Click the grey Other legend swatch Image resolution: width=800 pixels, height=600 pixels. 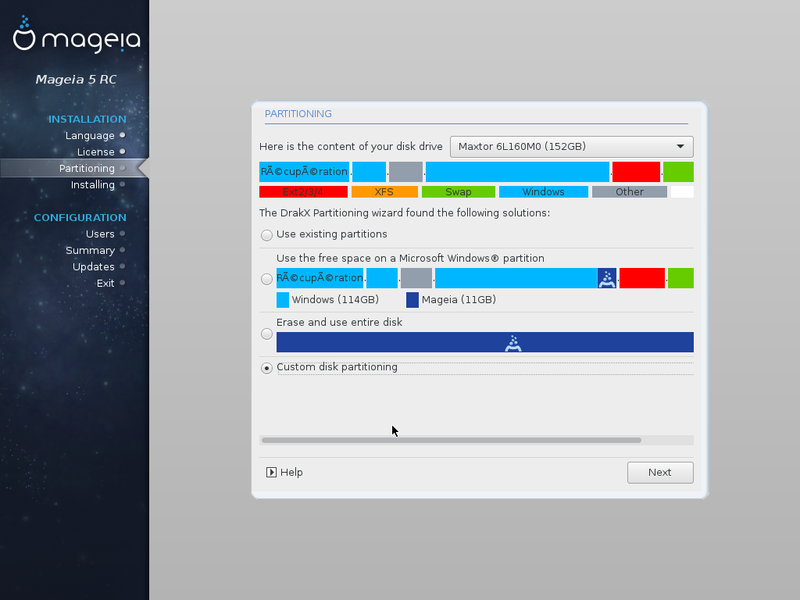click(x=629, y=192)
